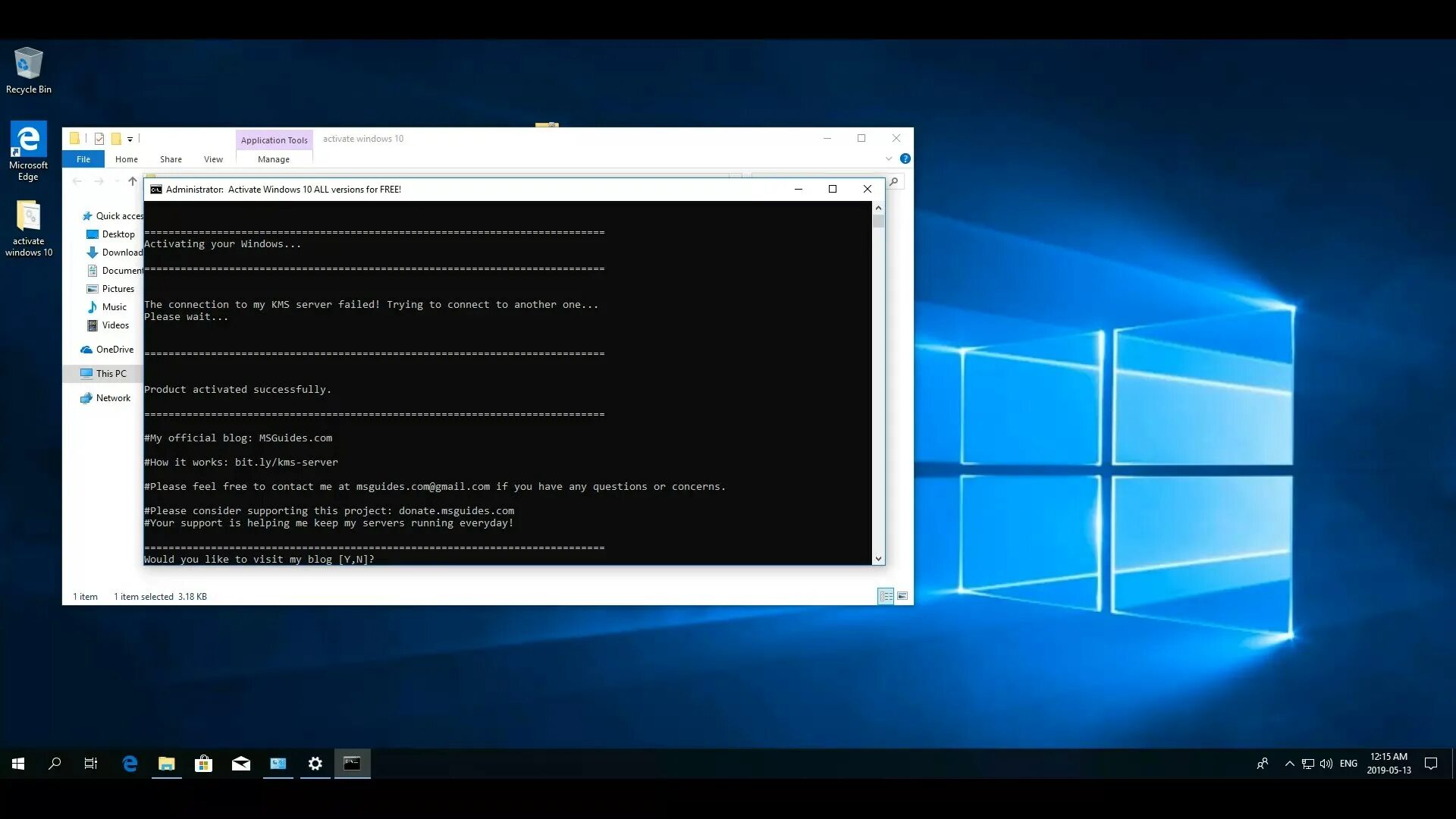Select the View ribbon tab

[213, 159]
